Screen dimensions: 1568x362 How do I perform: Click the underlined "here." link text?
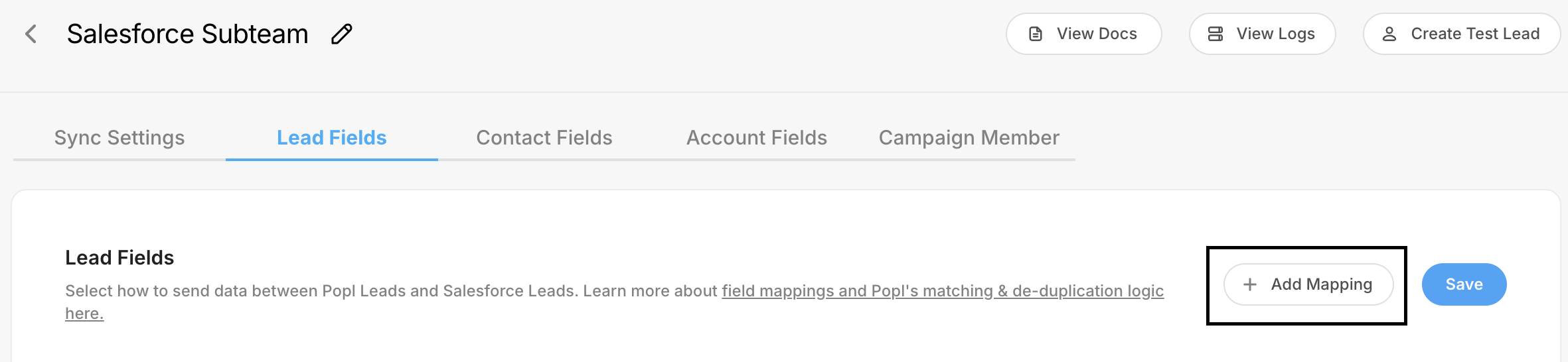[x=84, y=314]
